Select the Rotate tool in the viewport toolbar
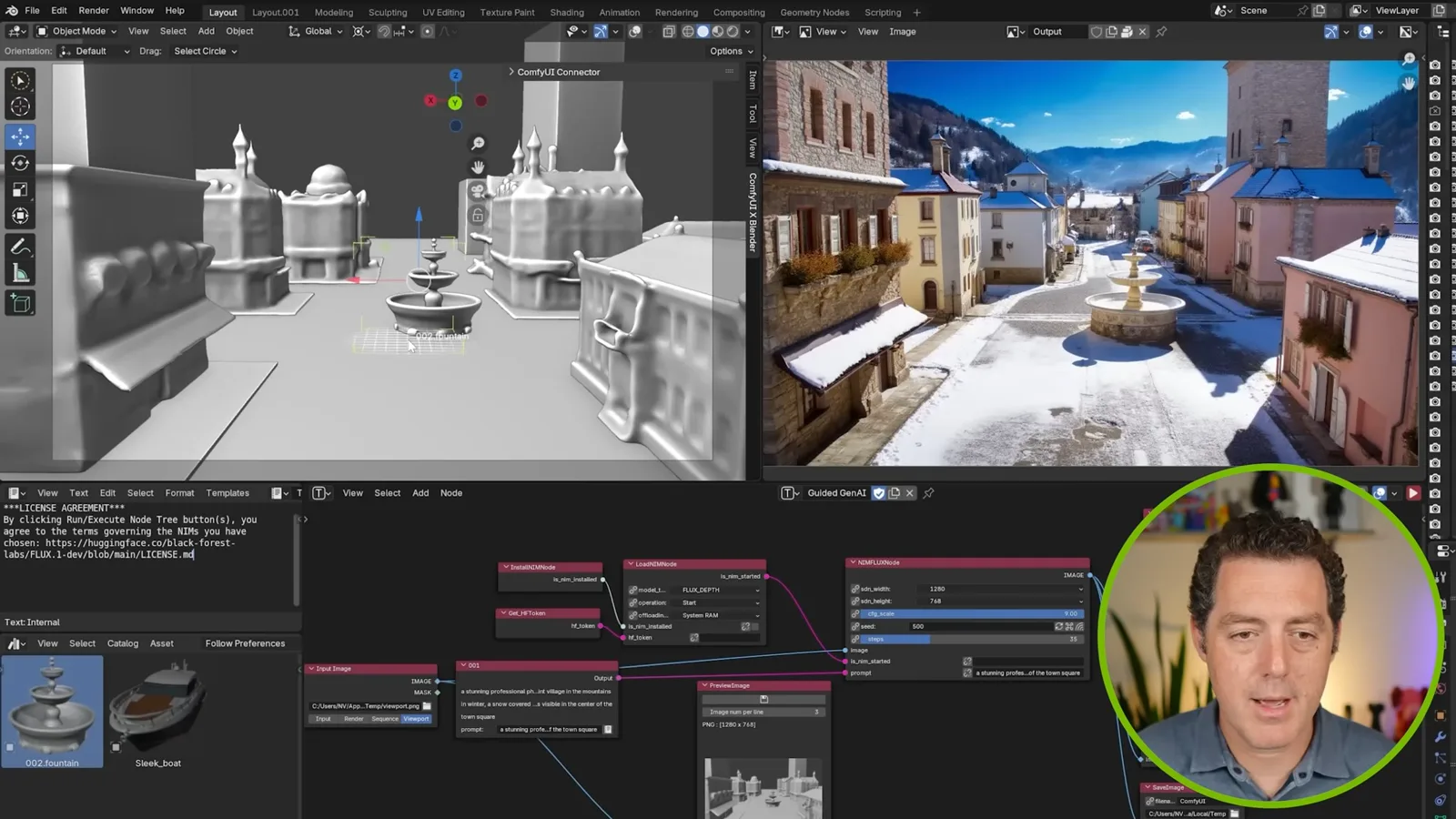 tap(20, 163)
